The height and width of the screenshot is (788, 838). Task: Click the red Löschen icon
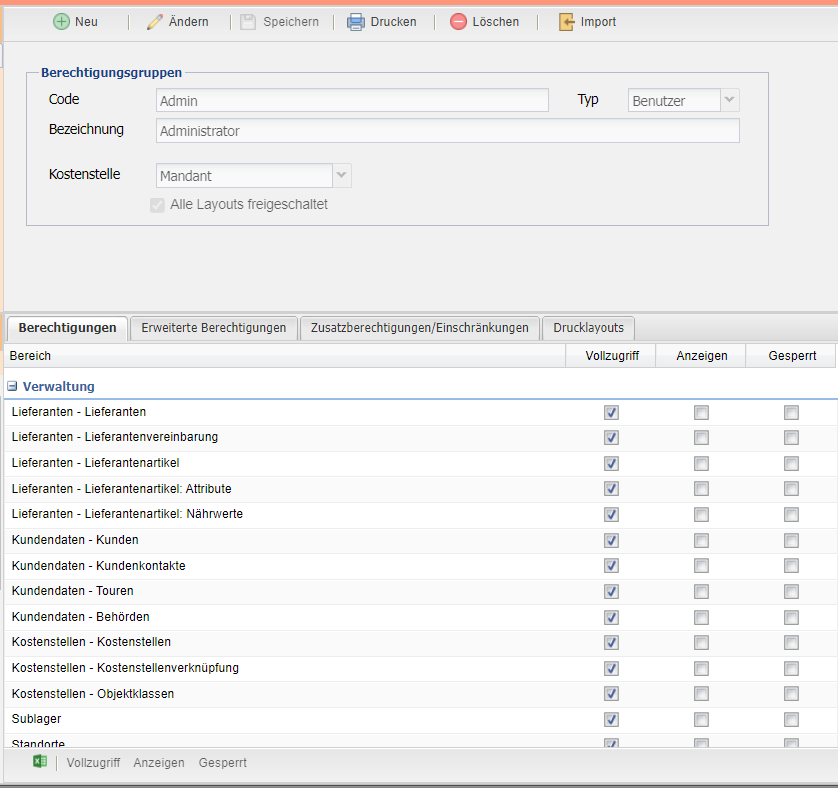point(458,22)
